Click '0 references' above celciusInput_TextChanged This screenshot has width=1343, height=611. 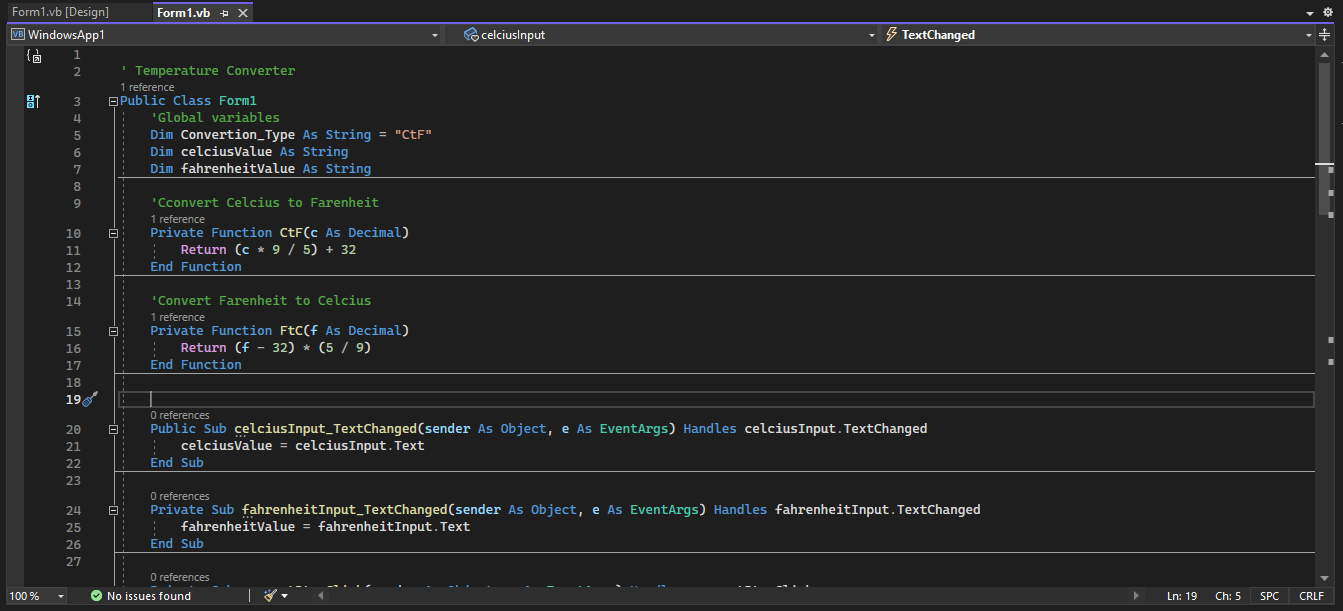point(180,415)
